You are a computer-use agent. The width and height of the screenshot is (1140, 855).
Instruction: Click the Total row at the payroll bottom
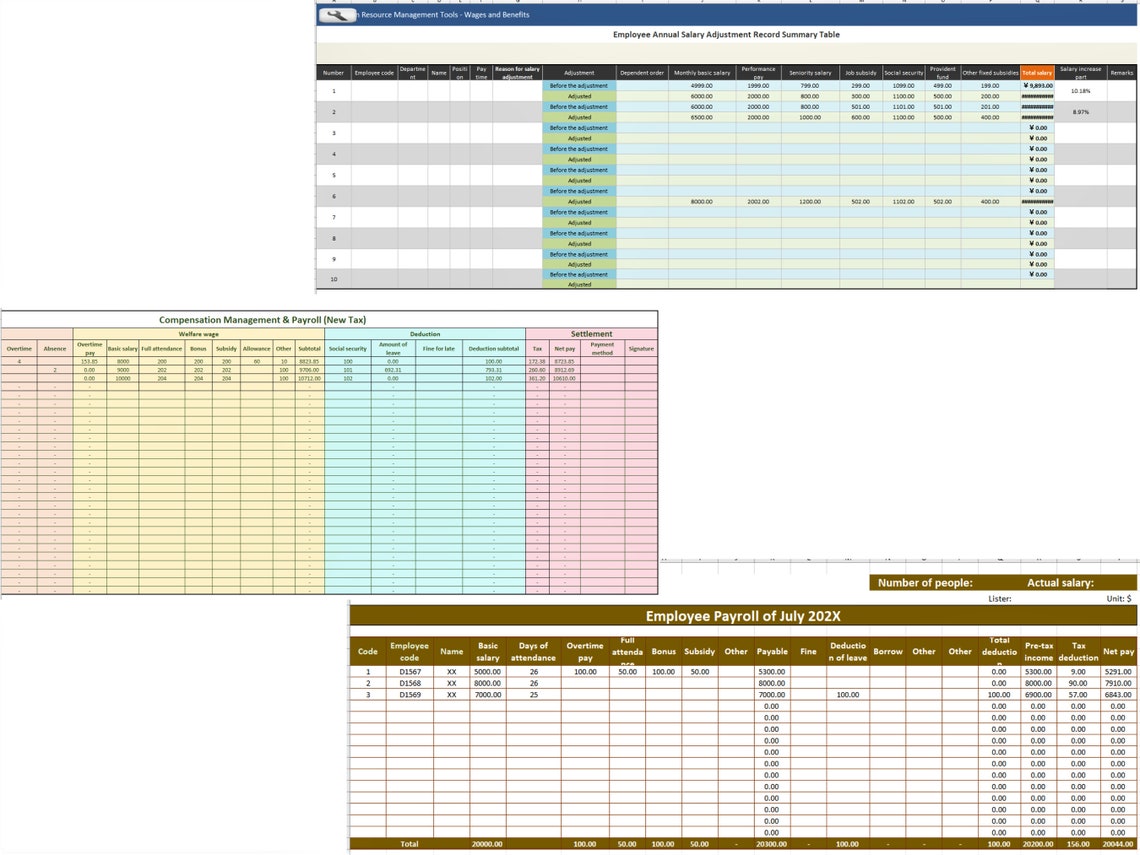coord(410,843)
